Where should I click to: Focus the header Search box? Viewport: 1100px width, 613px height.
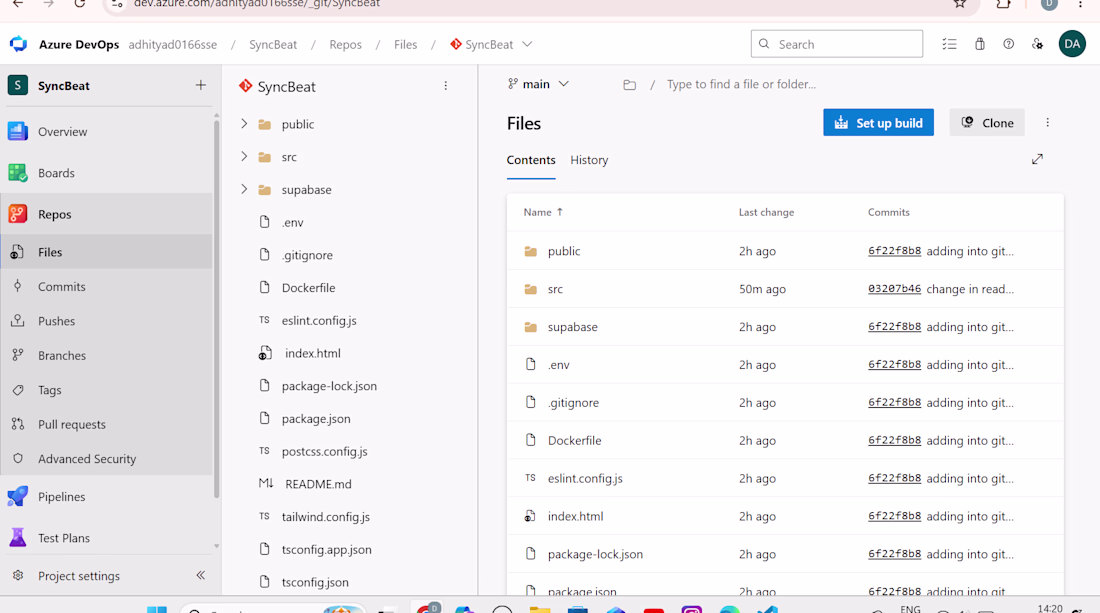[836, 44]
